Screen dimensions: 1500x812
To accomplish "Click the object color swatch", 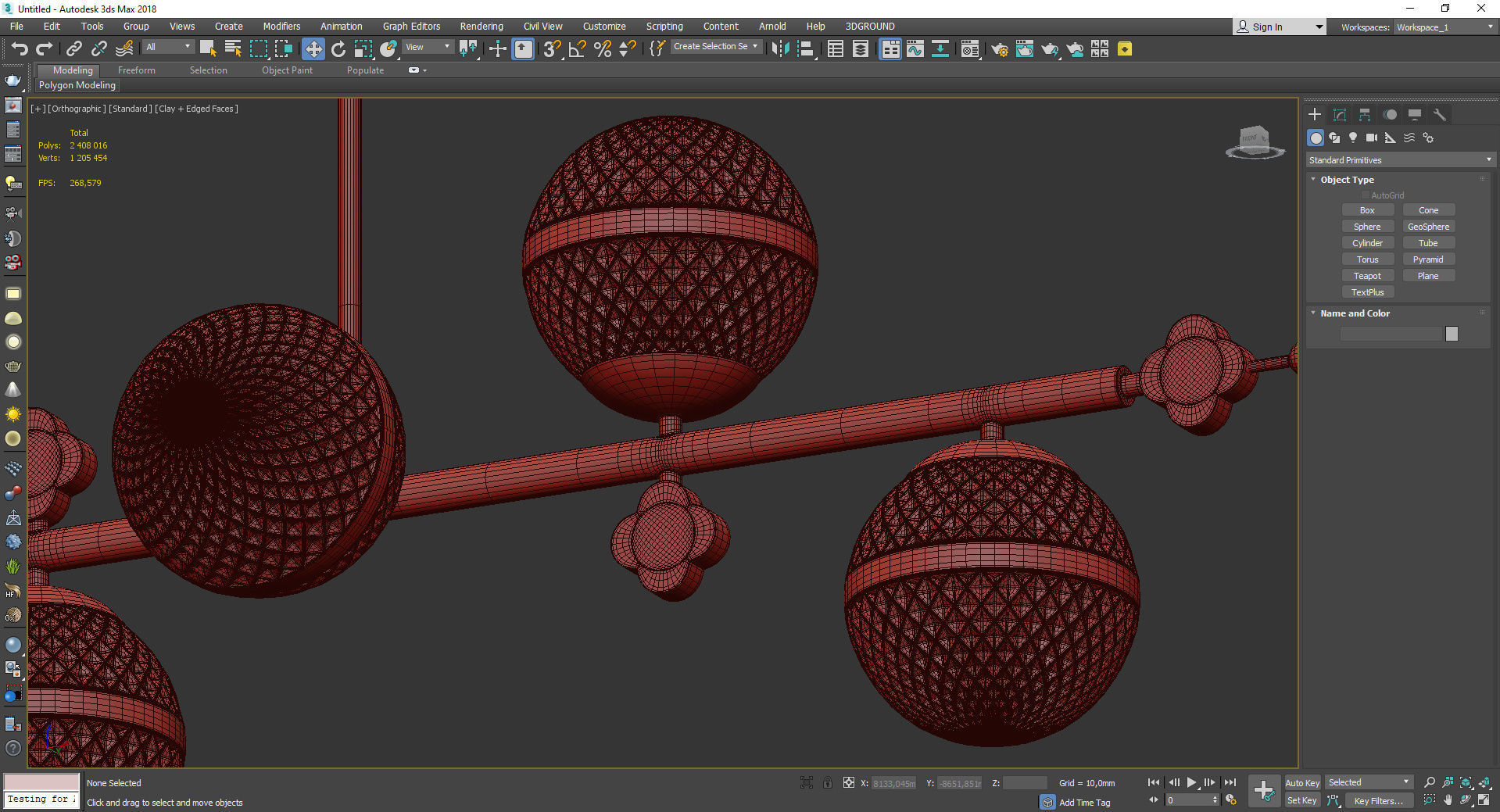I will (x=1452, y=334).
